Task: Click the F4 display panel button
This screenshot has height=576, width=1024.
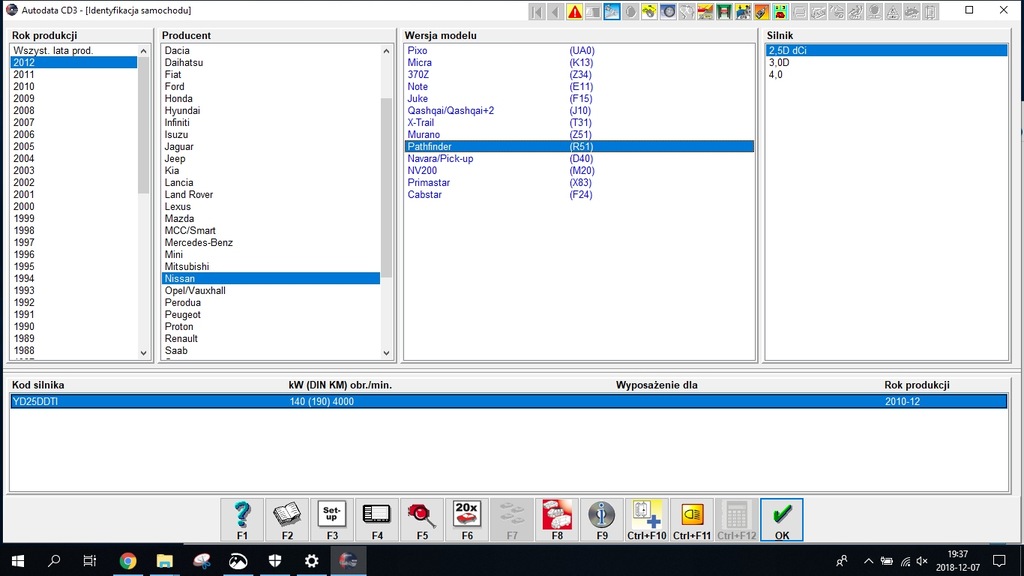Action: tap(377, 520)
